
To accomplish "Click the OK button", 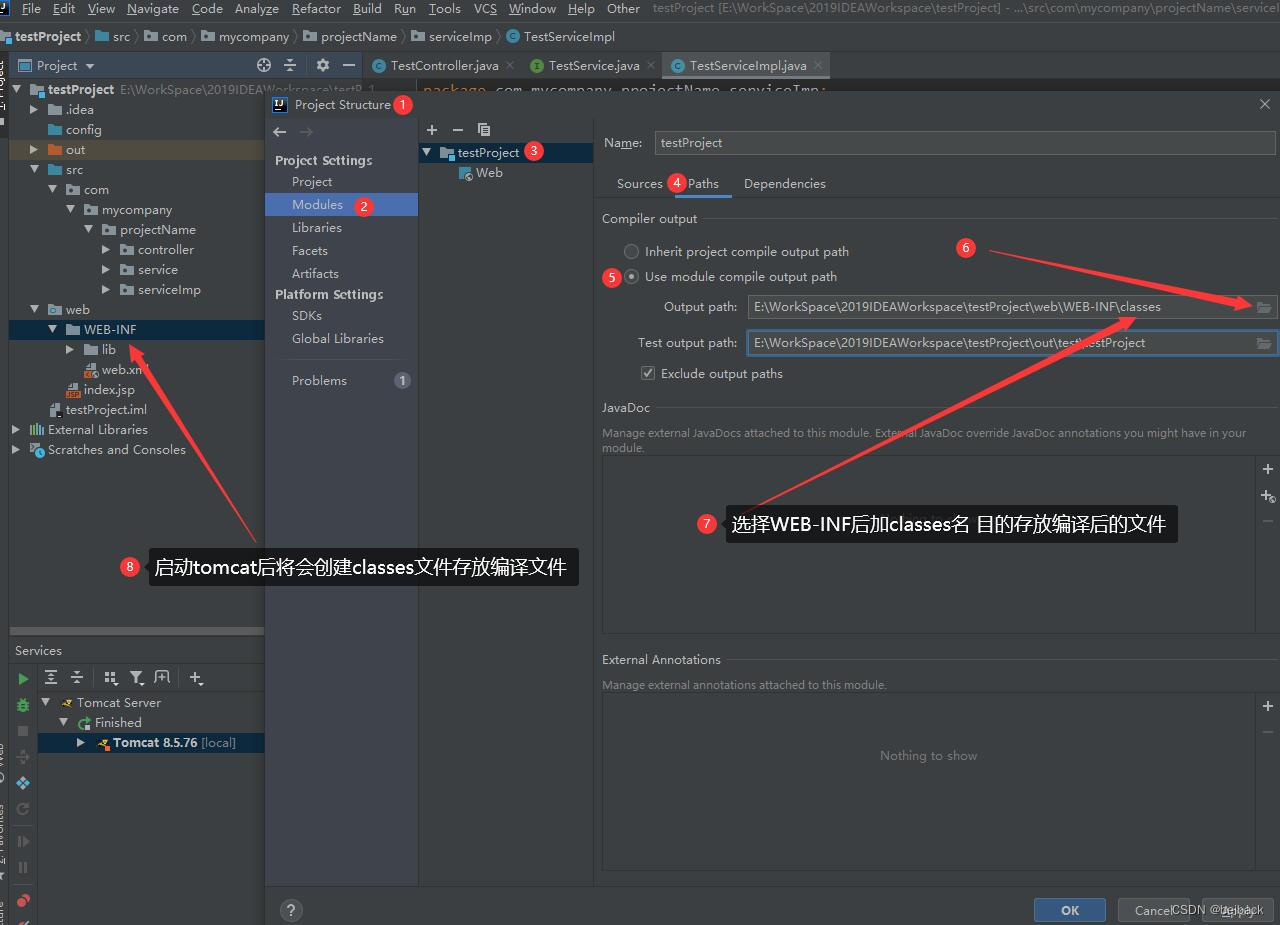I will tap(1070, 910).
